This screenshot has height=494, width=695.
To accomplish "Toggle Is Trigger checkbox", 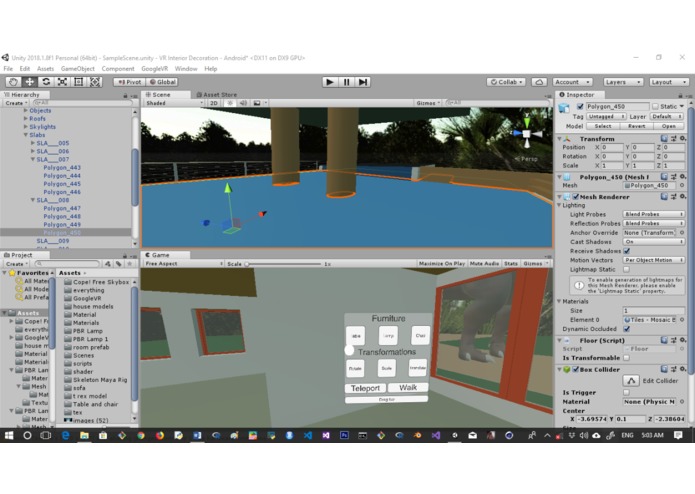I will [x=627, y=393].
